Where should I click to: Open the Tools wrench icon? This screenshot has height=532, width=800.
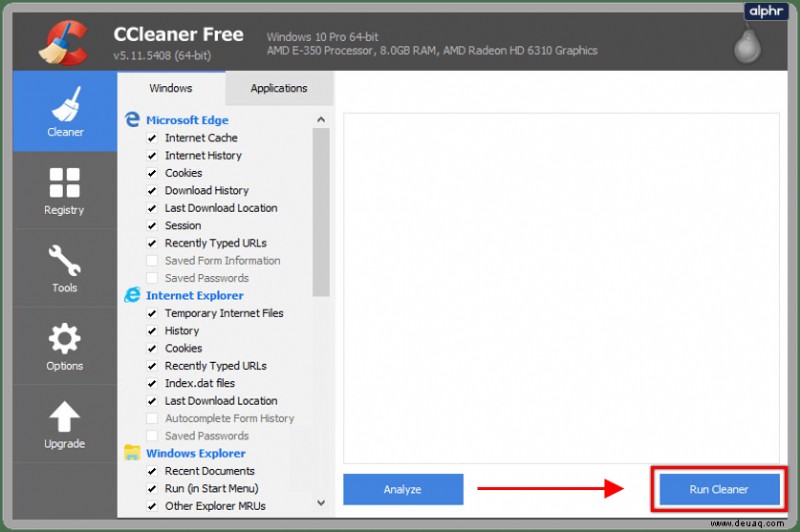tap(64, 260)
